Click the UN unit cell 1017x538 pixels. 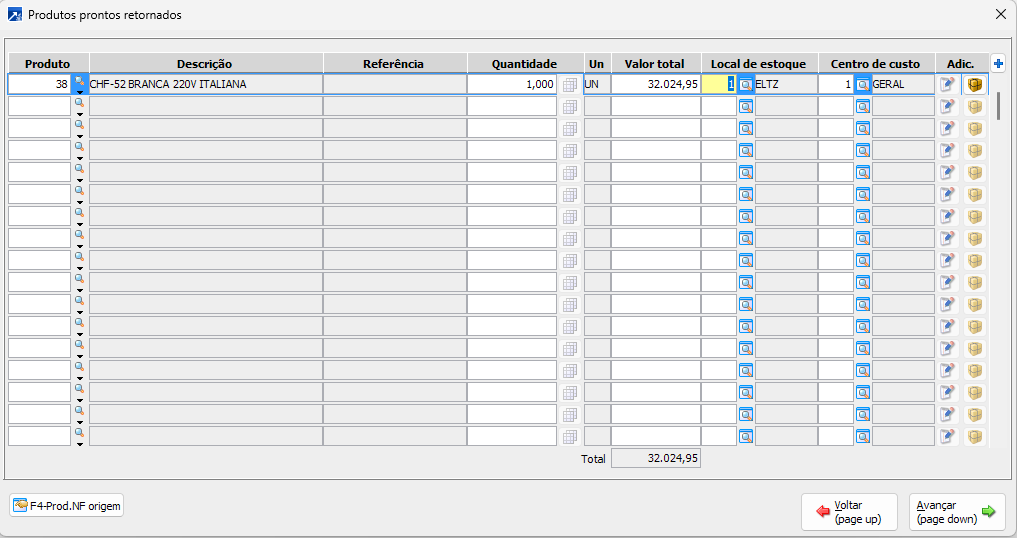pos(597,84)
